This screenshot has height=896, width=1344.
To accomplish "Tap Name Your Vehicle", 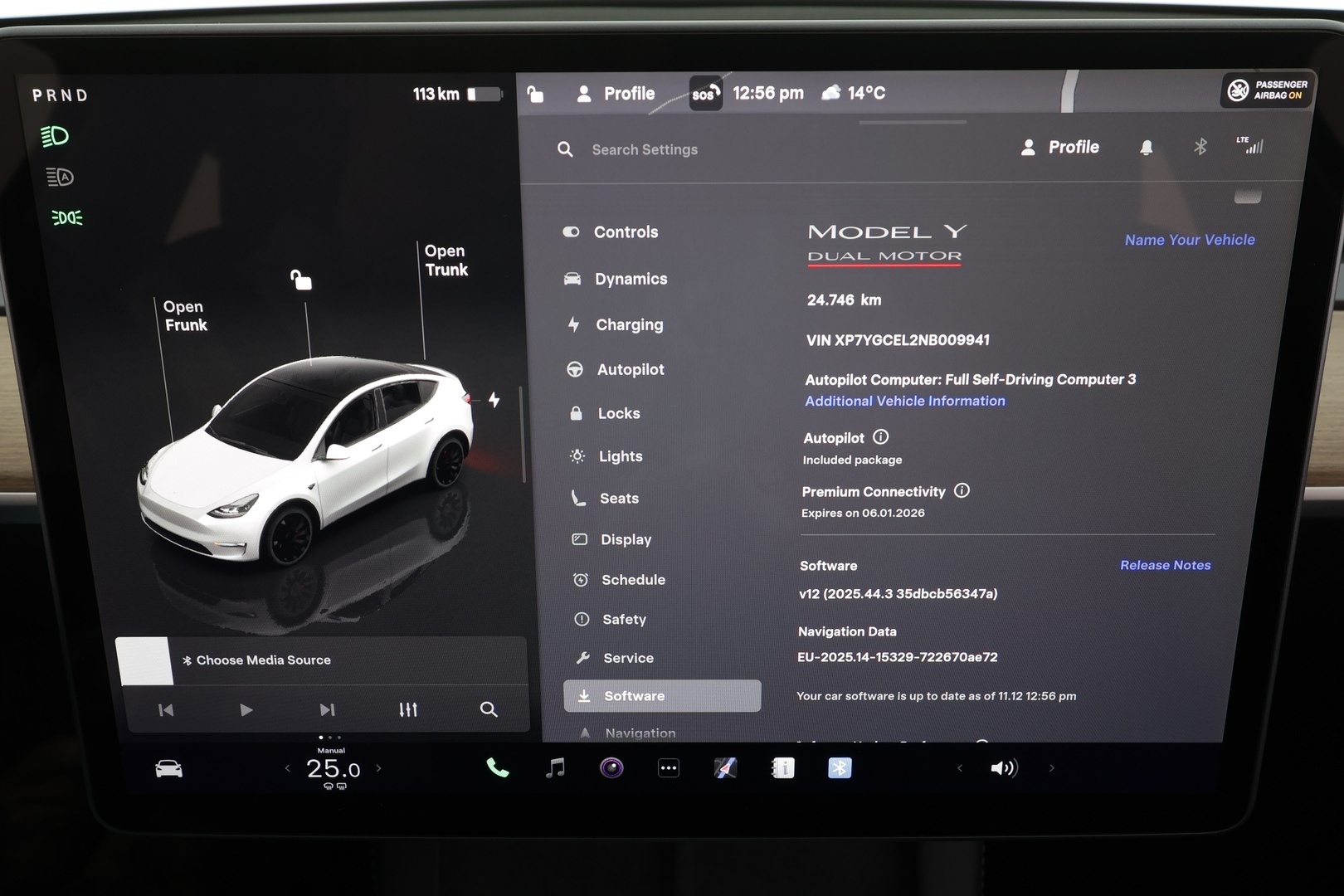I will tap(1190, 240).
